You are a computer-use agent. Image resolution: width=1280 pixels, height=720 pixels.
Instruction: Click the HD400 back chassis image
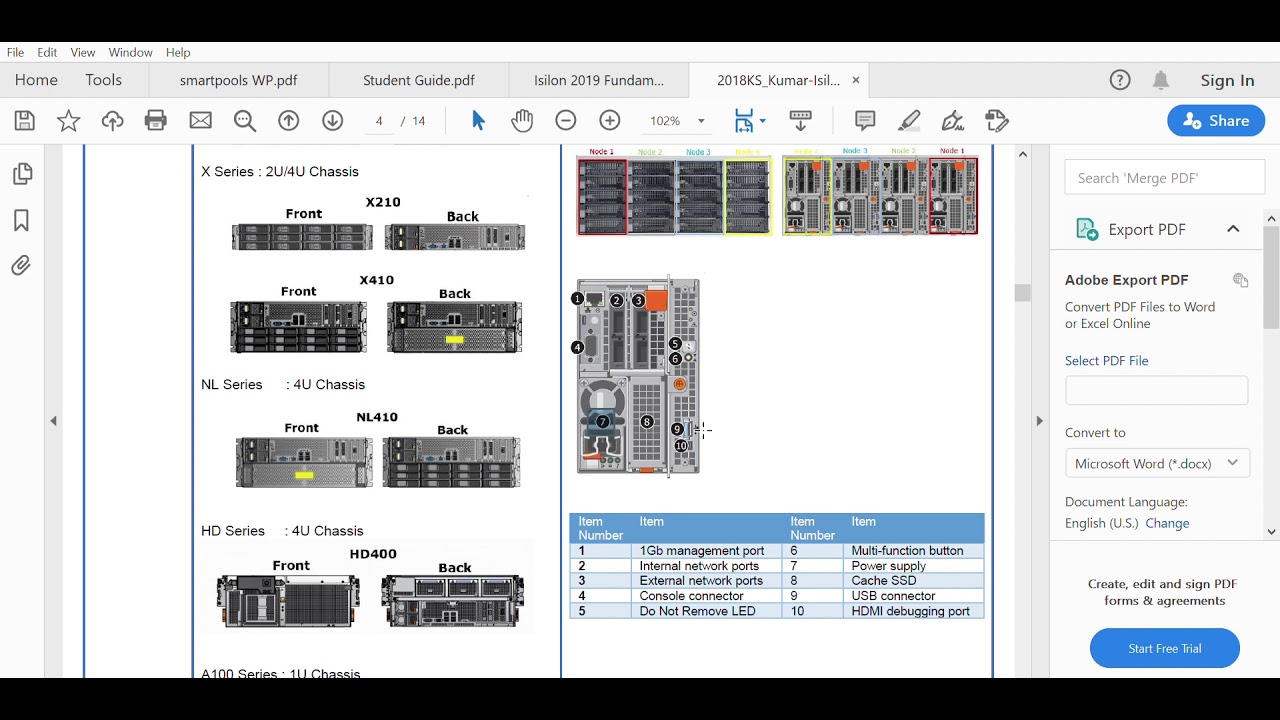pyautogui.click(x=452, y=601)
